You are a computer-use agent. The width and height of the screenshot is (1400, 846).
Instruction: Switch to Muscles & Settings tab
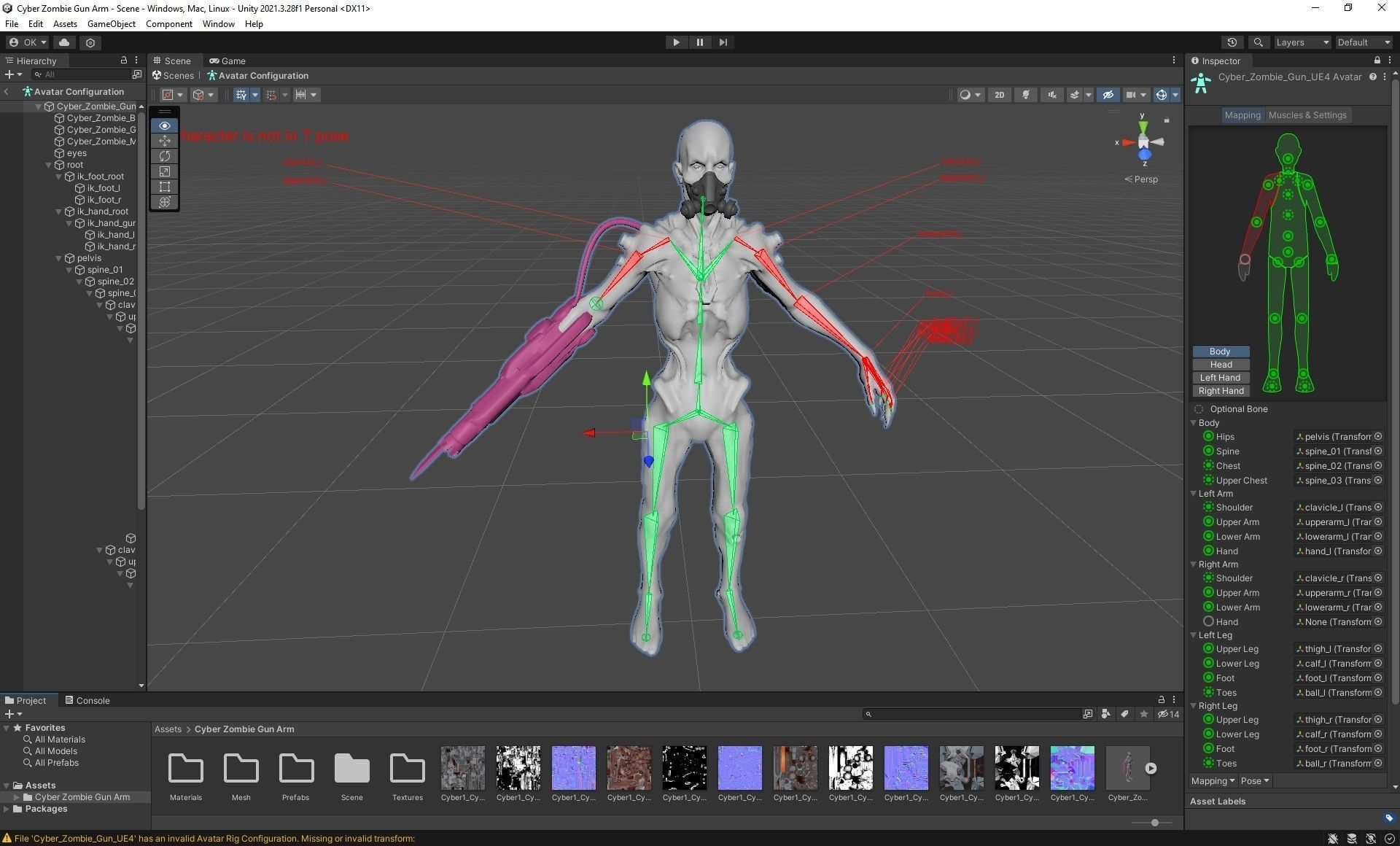[1307, 115]
